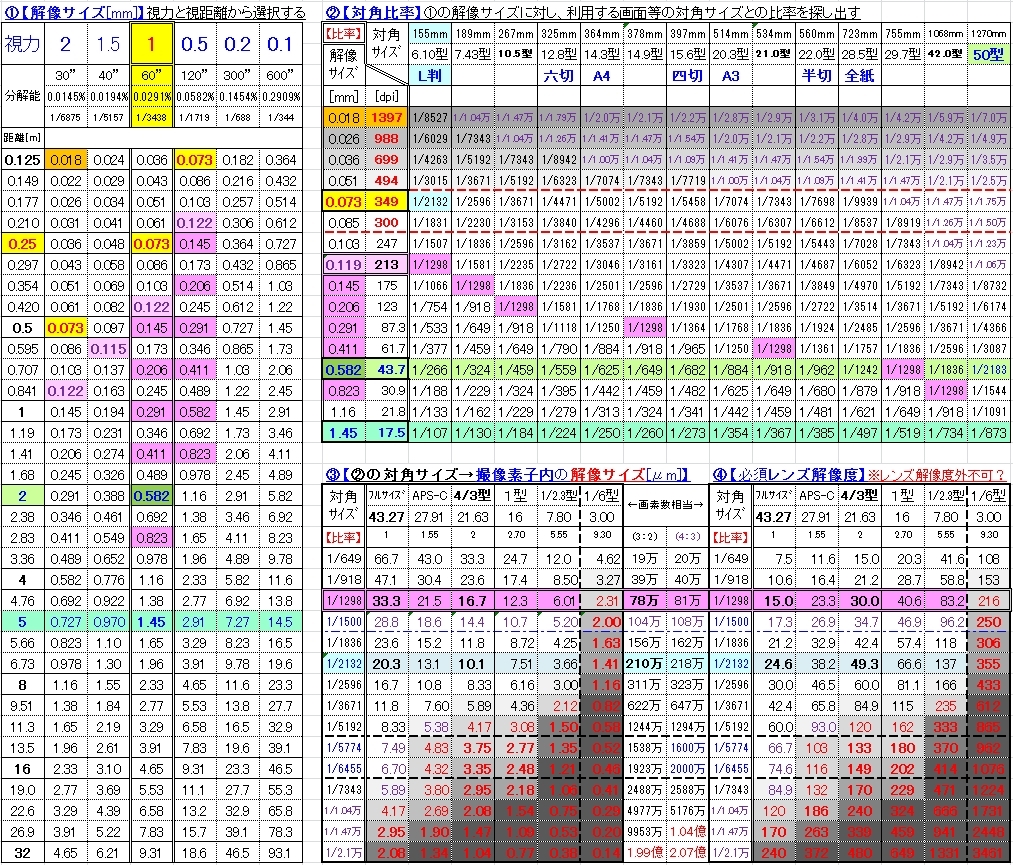
Task: Select the red 300 dpi cell
Action: pos(386,222)
